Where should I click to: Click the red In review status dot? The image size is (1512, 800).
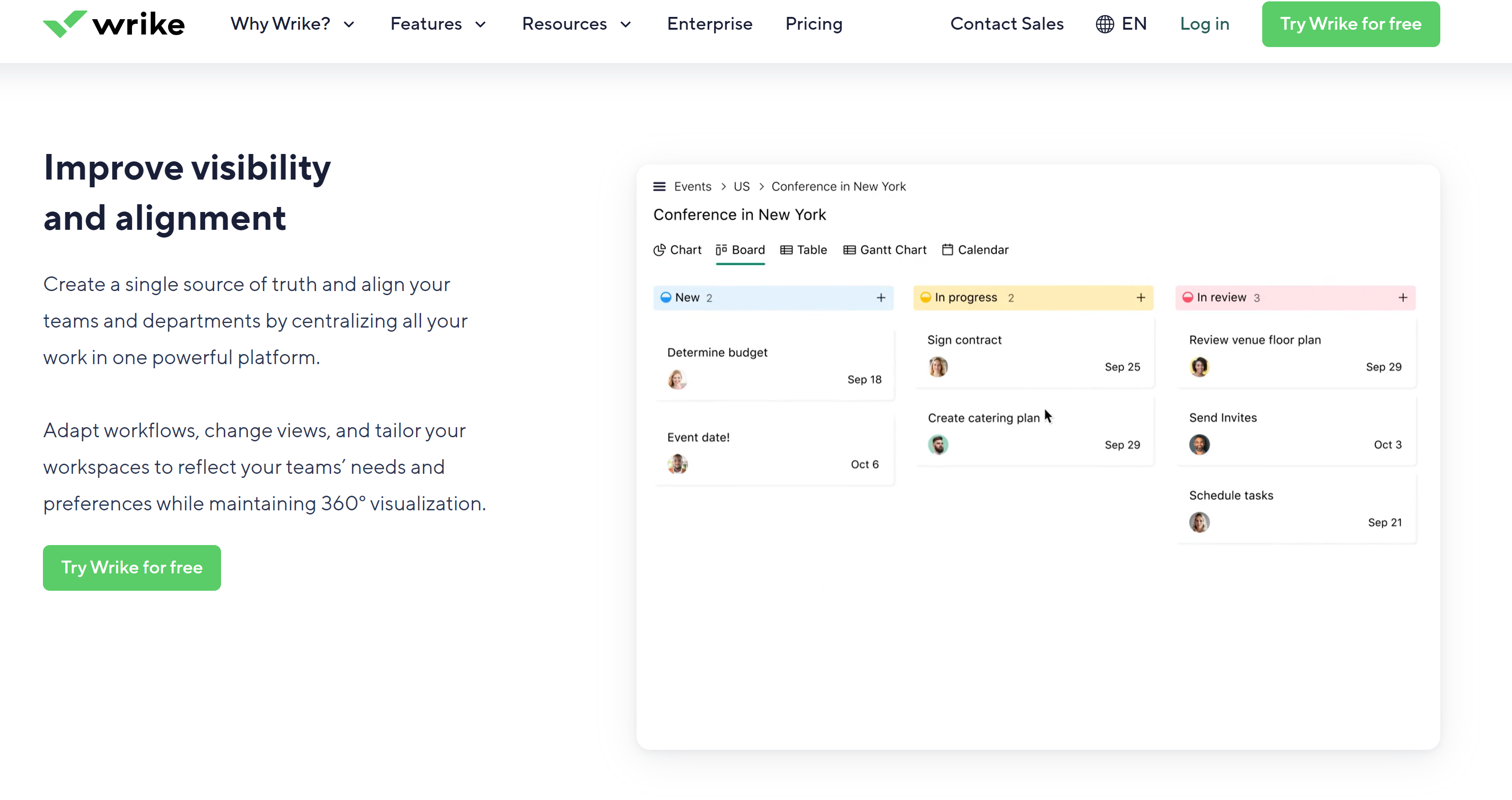point(1187,297)
